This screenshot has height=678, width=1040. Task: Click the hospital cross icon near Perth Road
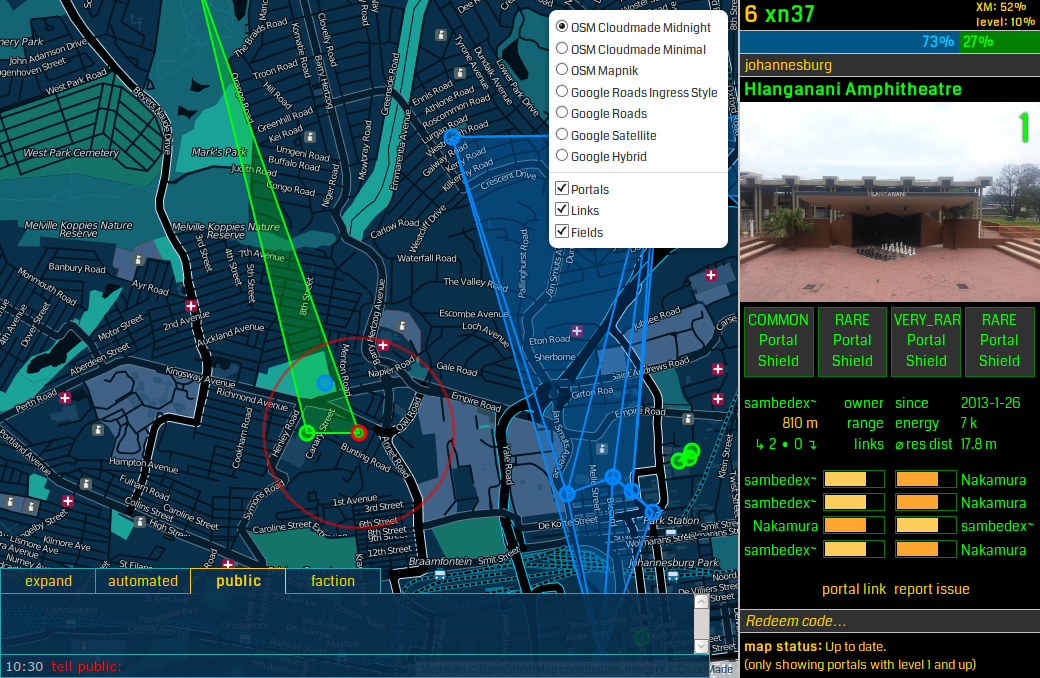point(65,398)
